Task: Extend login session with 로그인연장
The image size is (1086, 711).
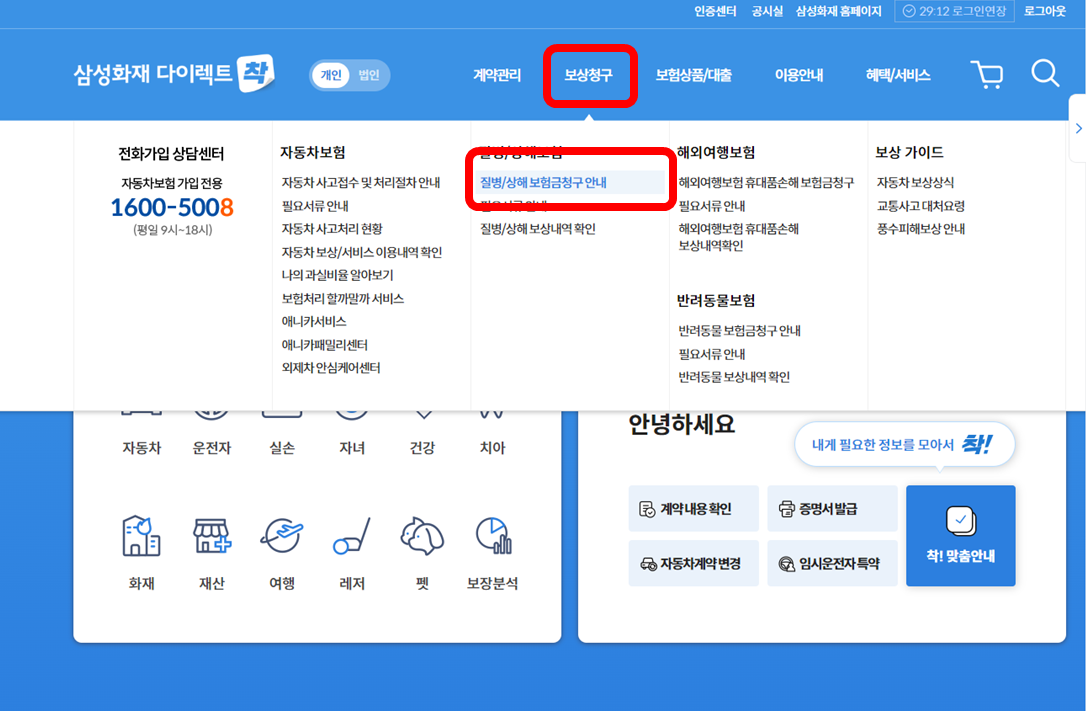Action: coord(954,11)
